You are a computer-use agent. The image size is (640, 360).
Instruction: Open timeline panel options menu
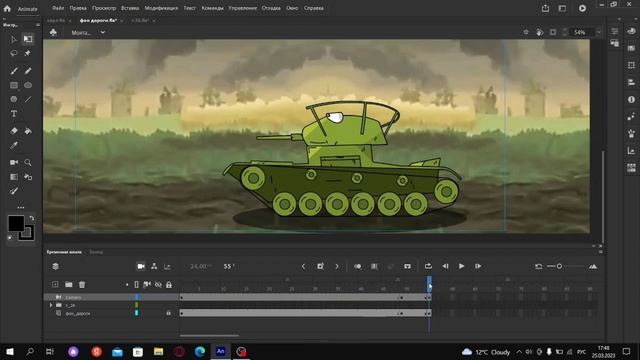tap(600, 252)
